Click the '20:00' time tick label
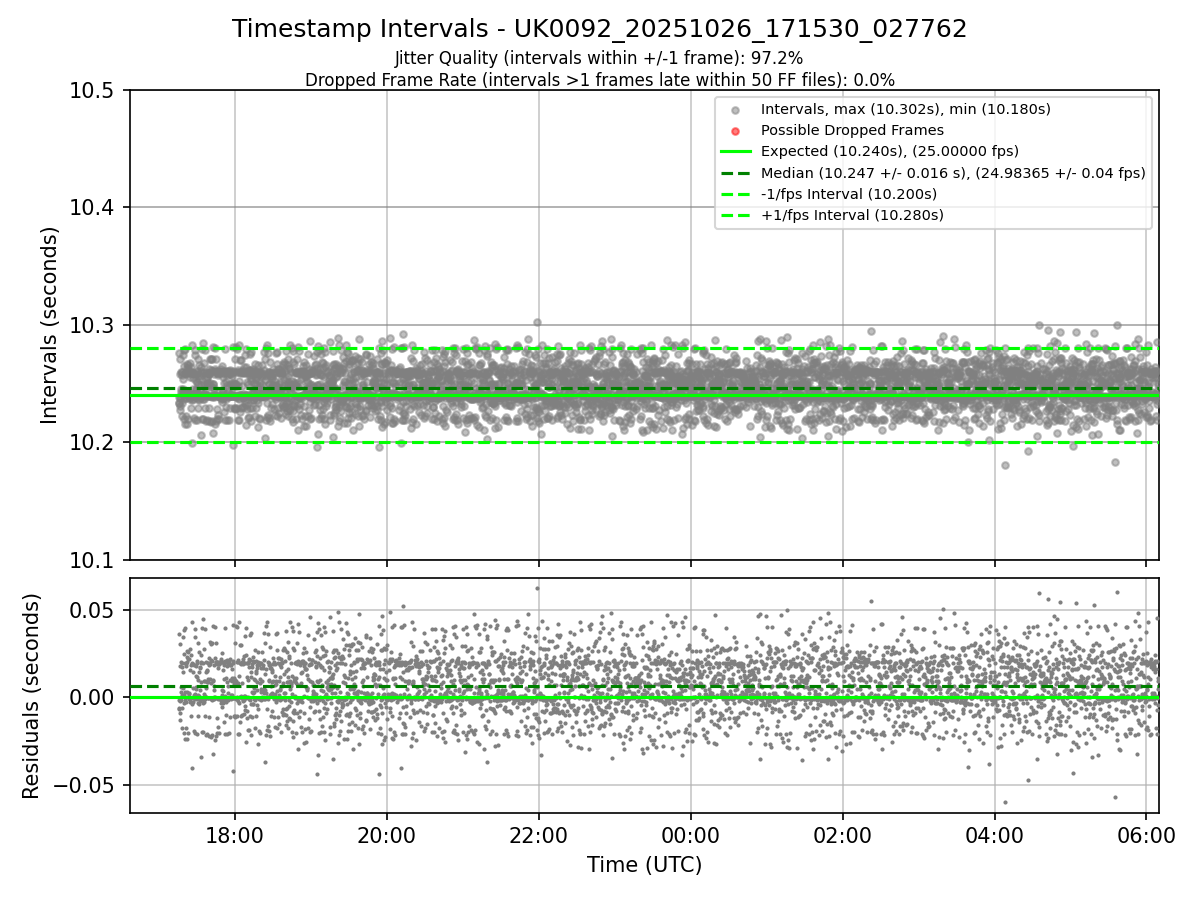 tap(387, 834)
